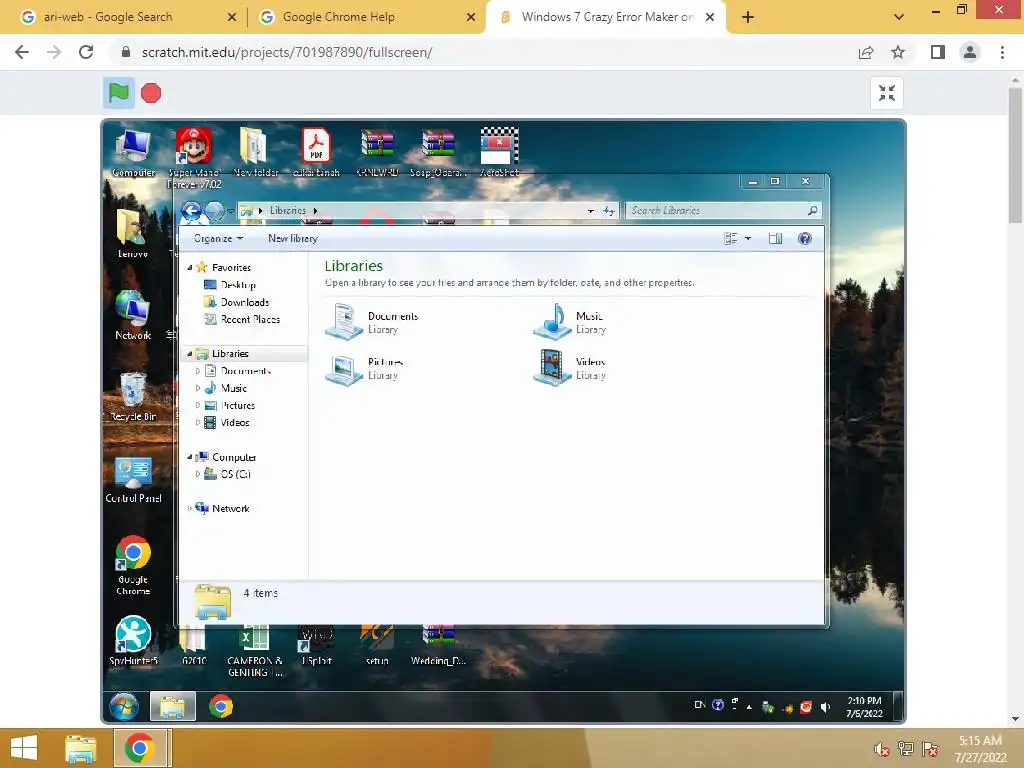Screen dimensions: 1024x768
Task: Toggle the preview pane button
Action: (775, 238)
